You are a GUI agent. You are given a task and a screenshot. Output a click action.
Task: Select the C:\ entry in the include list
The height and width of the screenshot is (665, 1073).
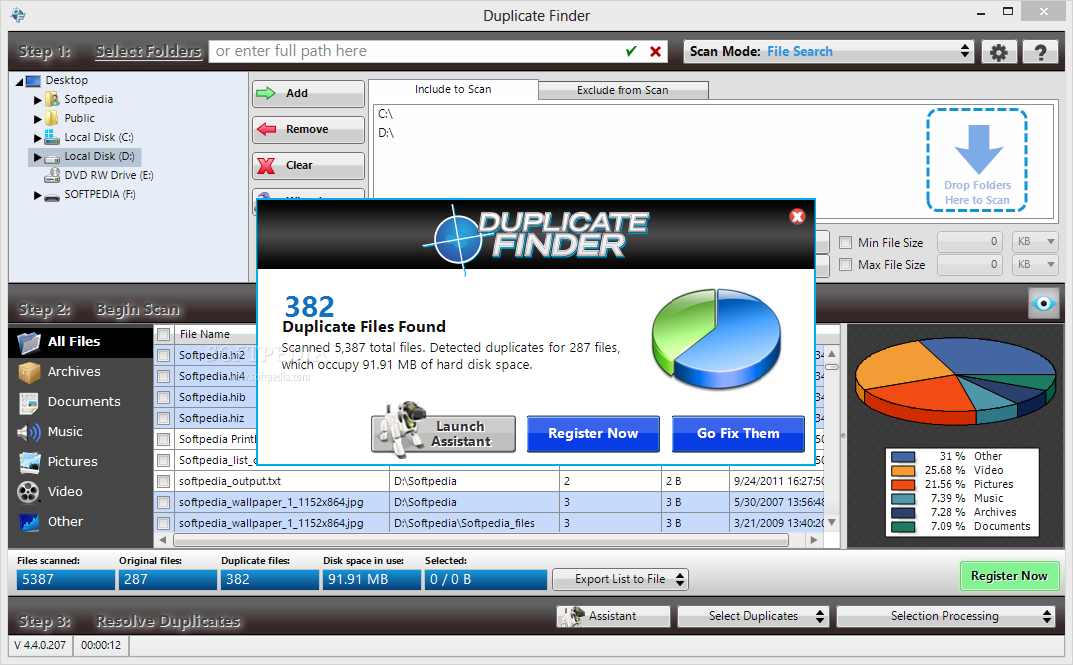(385, 114)
